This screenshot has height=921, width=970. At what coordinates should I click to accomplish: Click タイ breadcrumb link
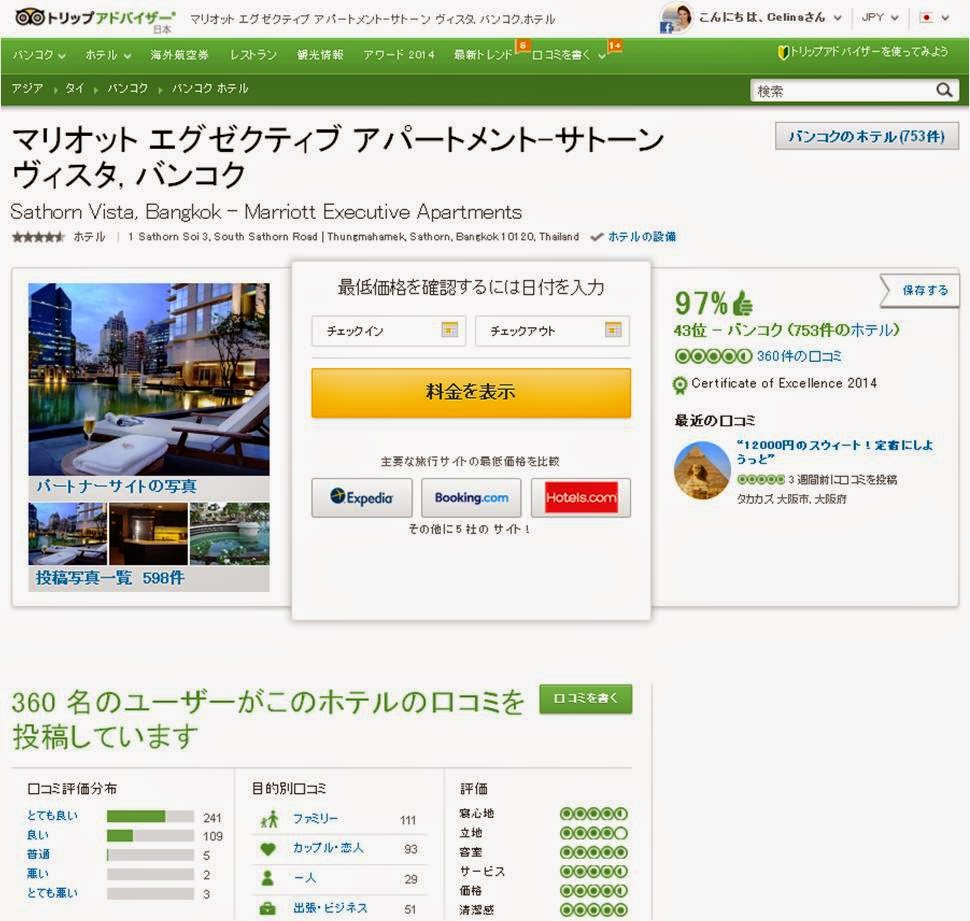[75, 88]
